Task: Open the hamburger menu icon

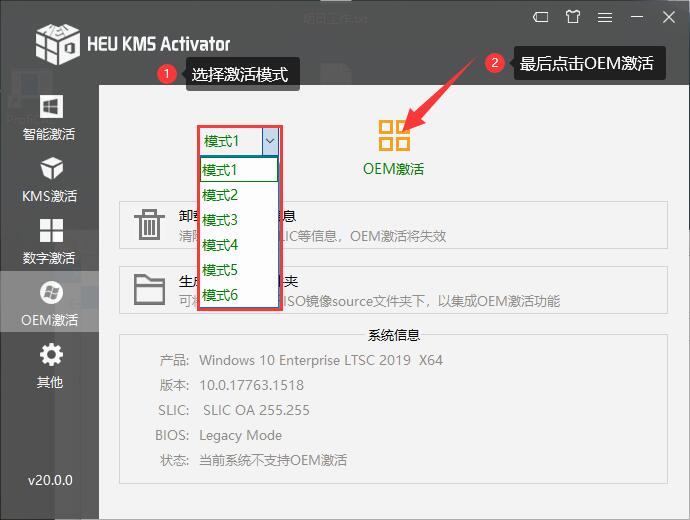Action: (605, 17)
